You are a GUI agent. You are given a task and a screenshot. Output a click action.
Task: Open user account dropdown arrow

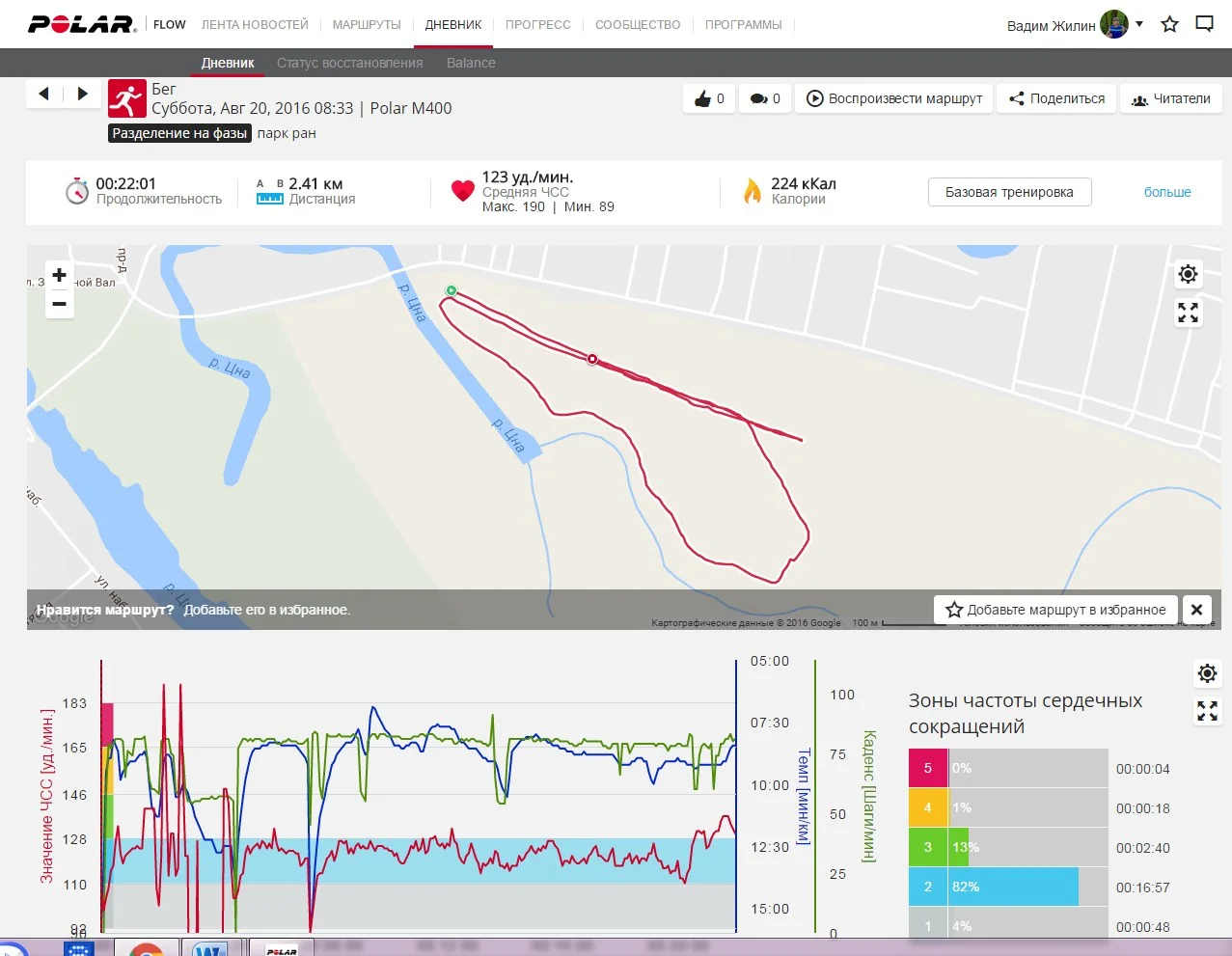coord(1139,24)
